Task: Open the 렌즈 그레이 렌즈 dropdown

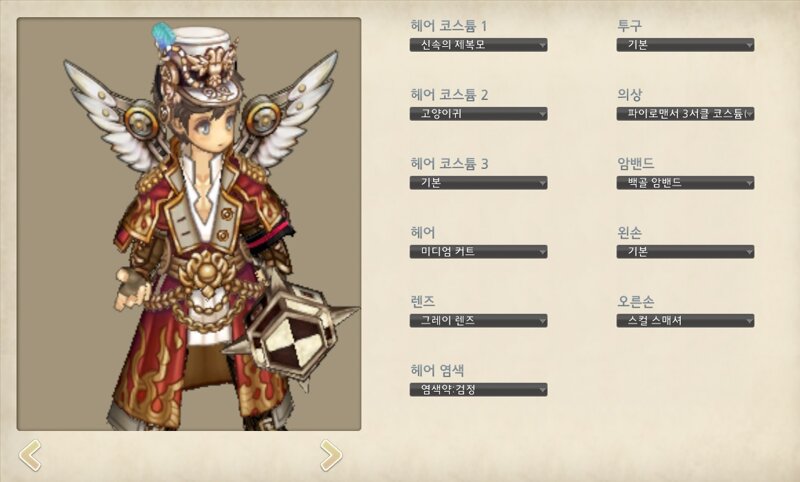Action: coord(479,320)
